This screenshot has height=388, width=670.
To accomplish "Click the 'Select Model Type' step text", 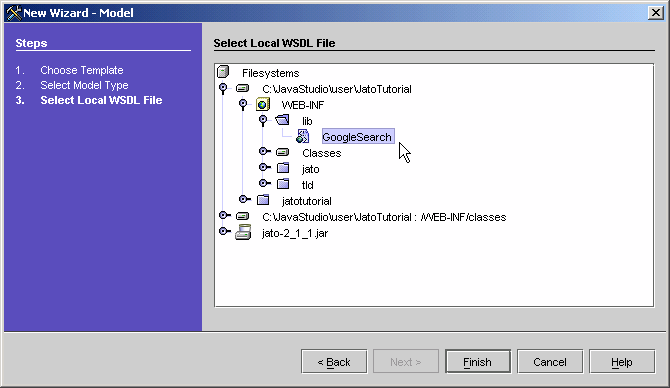I will pos(84,85).
